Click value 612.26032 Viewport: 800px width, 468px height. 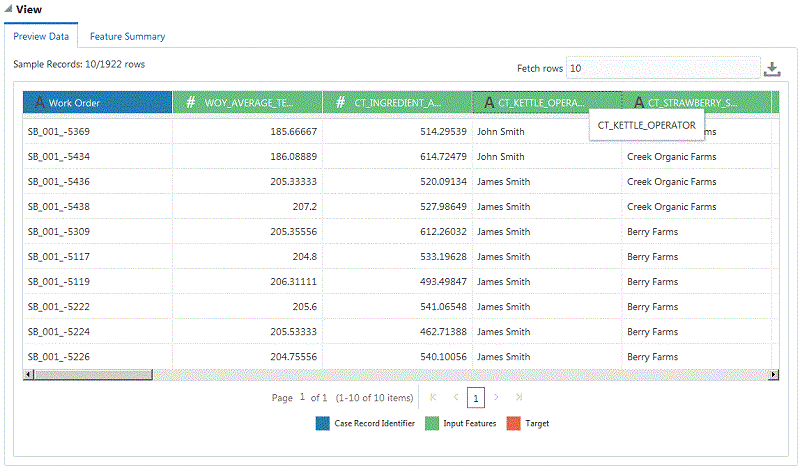[443, 232]
